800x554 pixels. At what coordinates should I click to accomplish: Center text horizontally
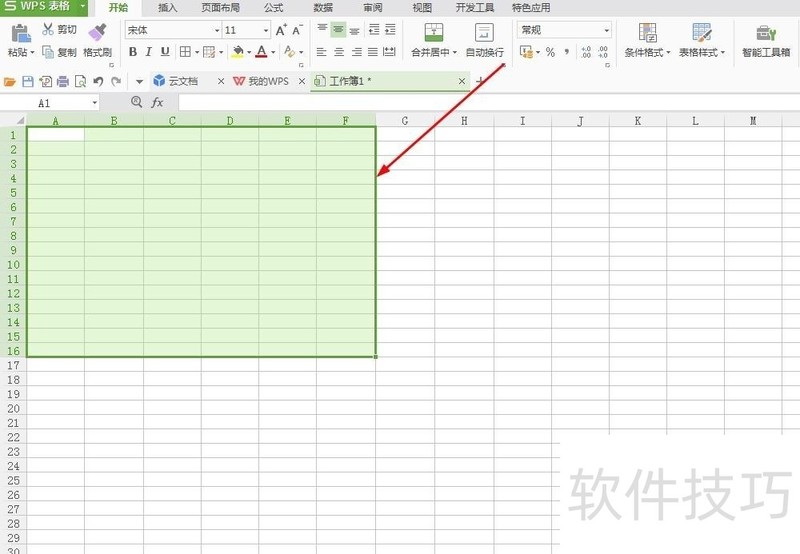point(339,52)
